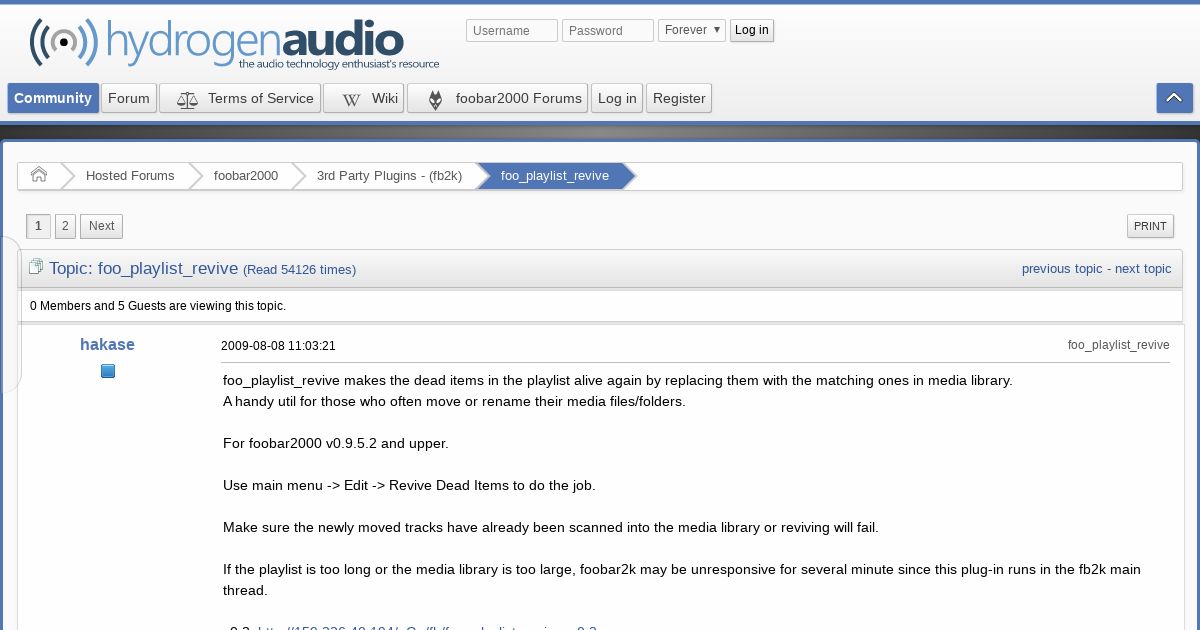Viewport: 1200px width, 630px height.
Task: Click the PRINT button
Action: (1150, 226)
